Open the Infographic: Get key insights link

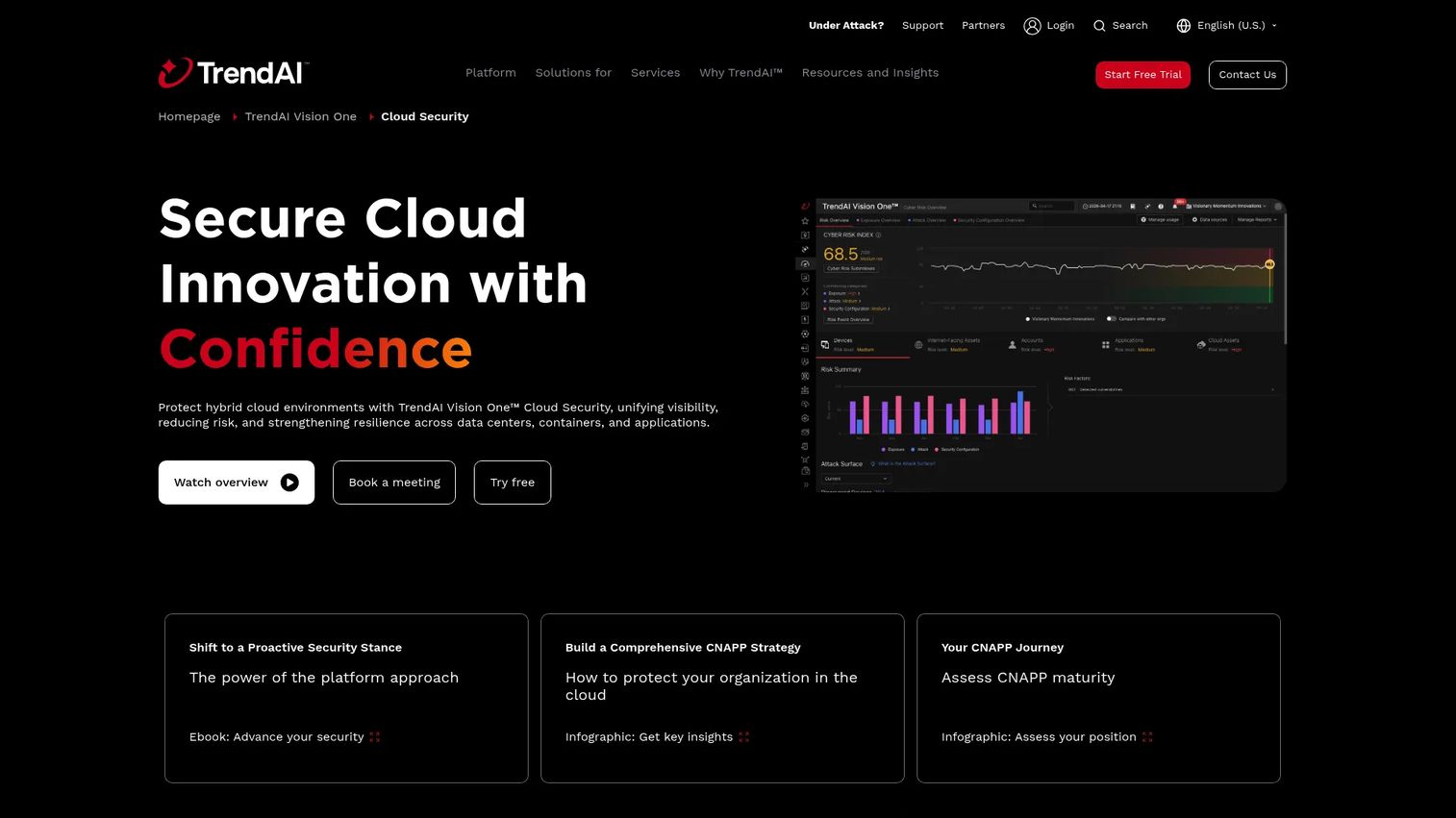pyautogui.click(x=657, y=737)
